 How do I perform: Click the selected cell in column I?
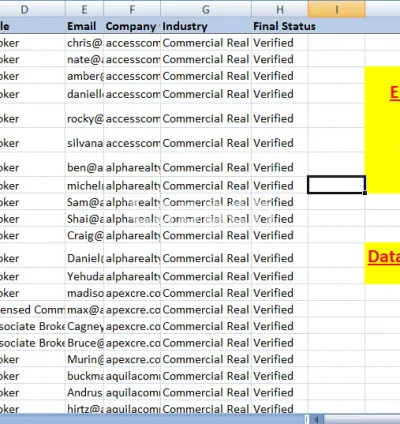[x=336, y=185]
